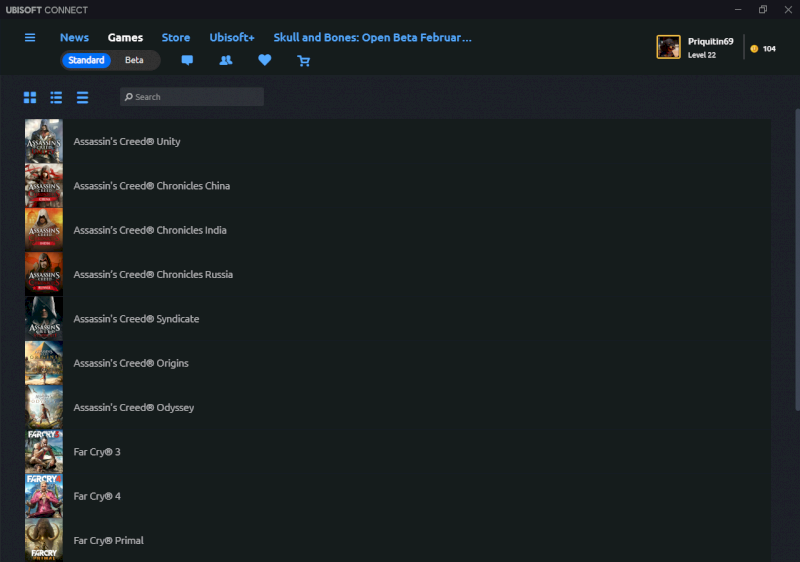Open Far Cry 3 cover thumbnail
The width and height of the screenshot is (800, 562).
[44, 452]
